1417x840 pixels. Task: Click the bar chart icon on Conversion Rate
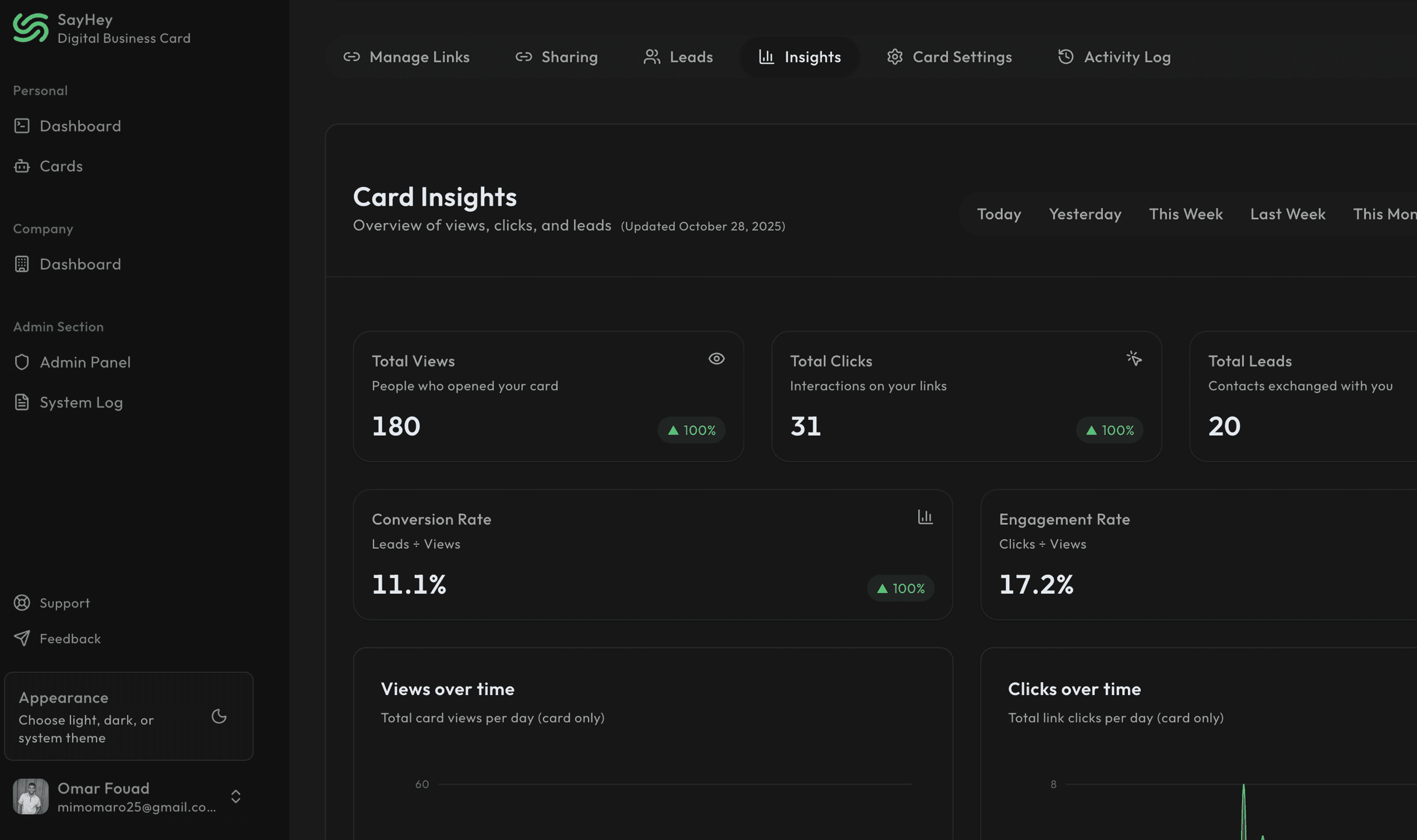point(925,517)
